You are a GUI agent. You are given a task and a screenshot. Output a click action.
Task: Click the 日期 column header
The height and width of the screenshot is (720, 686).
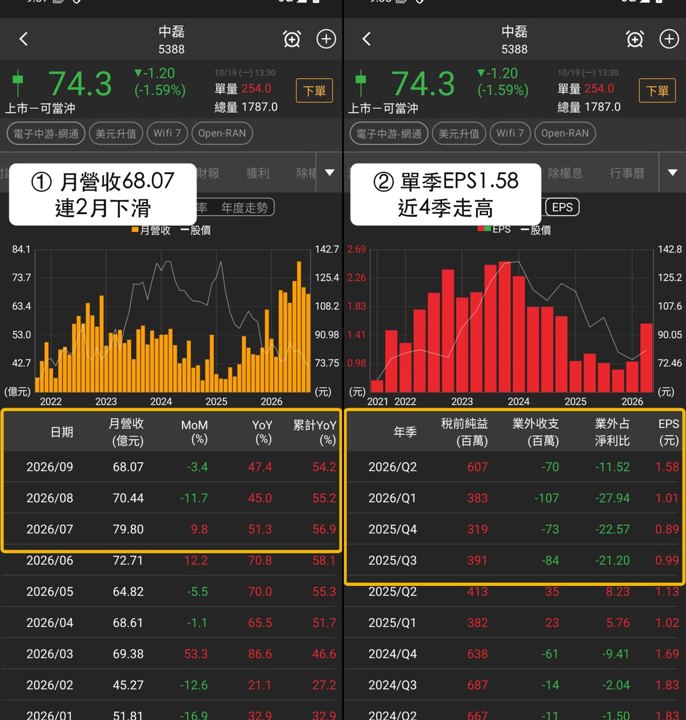62,432
